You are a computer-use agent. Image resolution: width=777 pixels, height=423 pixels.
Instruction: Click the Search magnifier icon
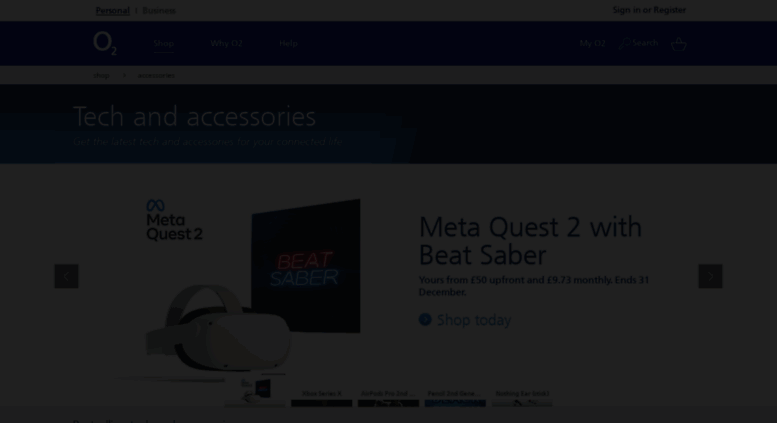(624, 44)
